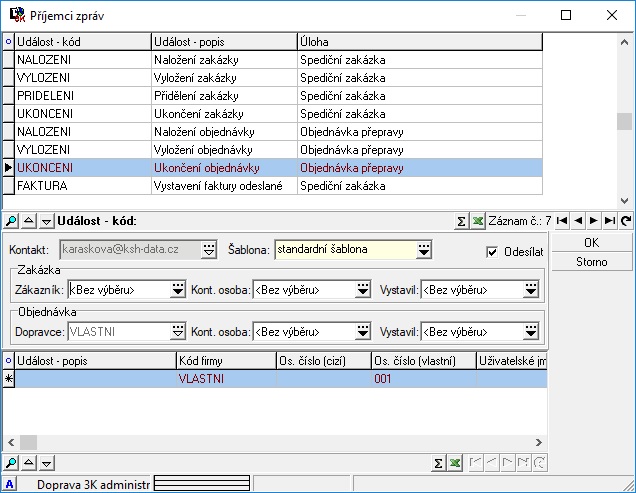Open Vystavil dropdown in Zakázka group
This screenshot has width=636, height=493.
pyautogui.click(x=531, y=290)
